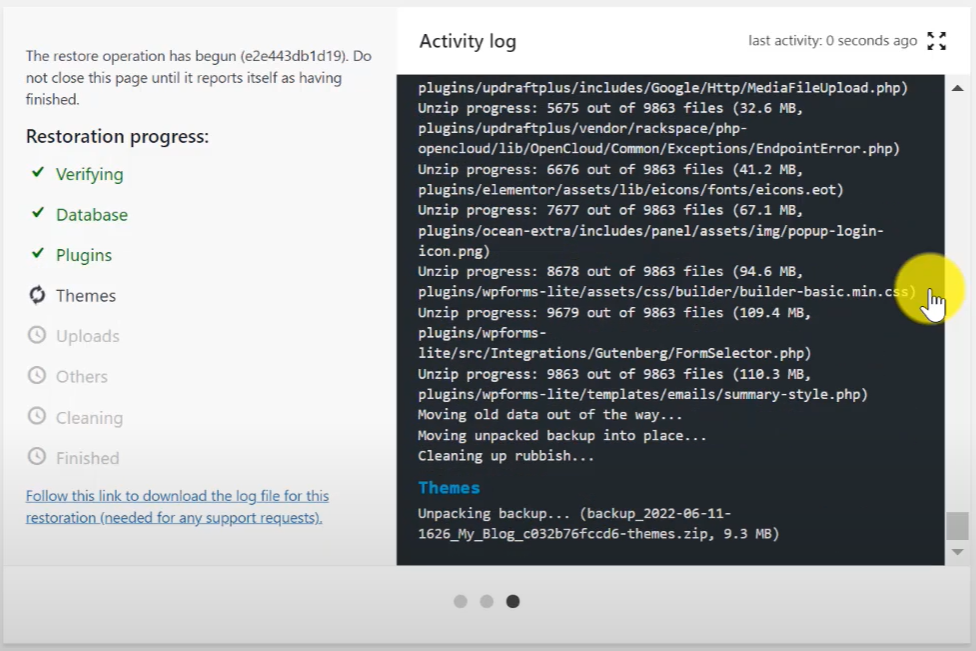Click the 'Others' progress step

[82, 377]
